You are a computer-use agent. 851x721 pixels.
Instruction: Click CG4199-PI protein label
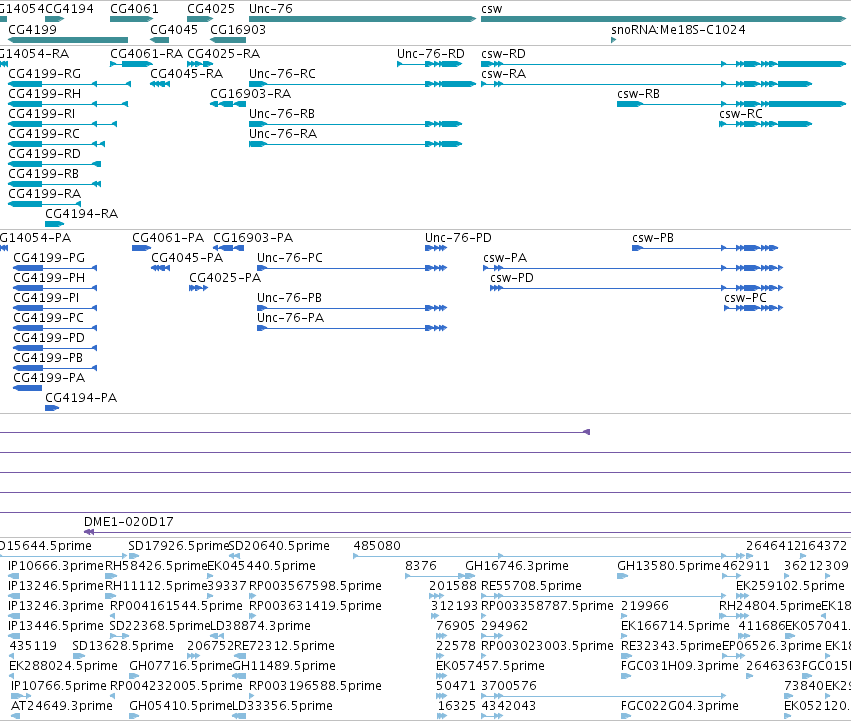(x=46, y=298)
